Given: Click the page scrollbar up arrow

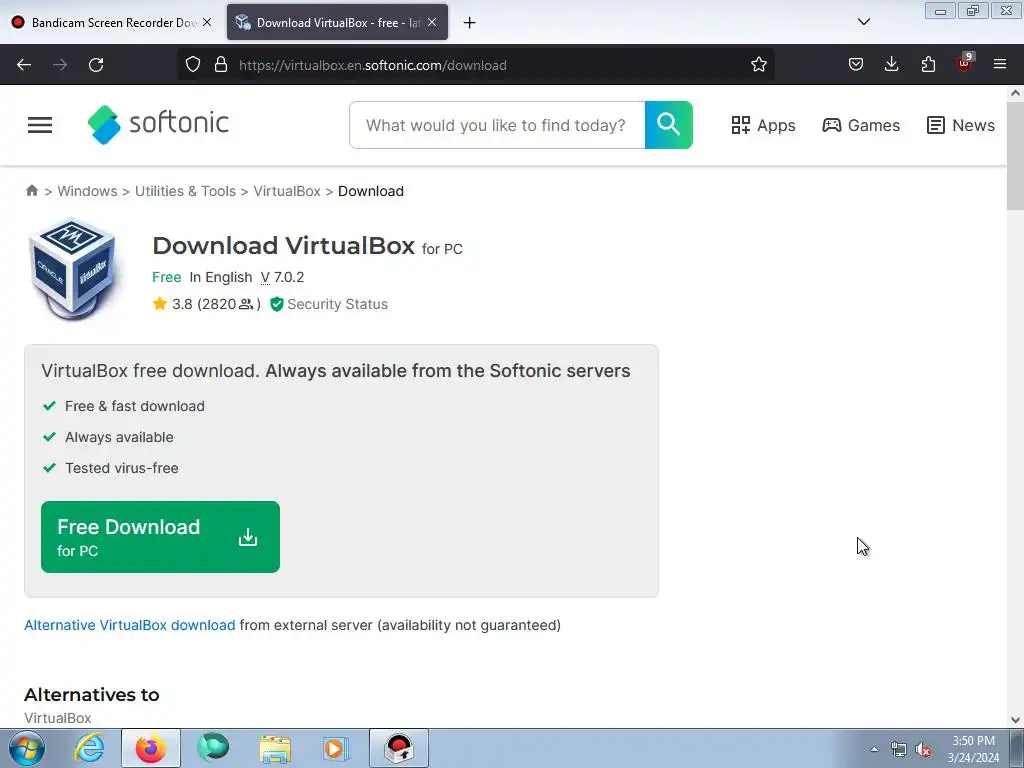Looking at the screenshot, I should pyautogui.click(x=1015, y=93).
